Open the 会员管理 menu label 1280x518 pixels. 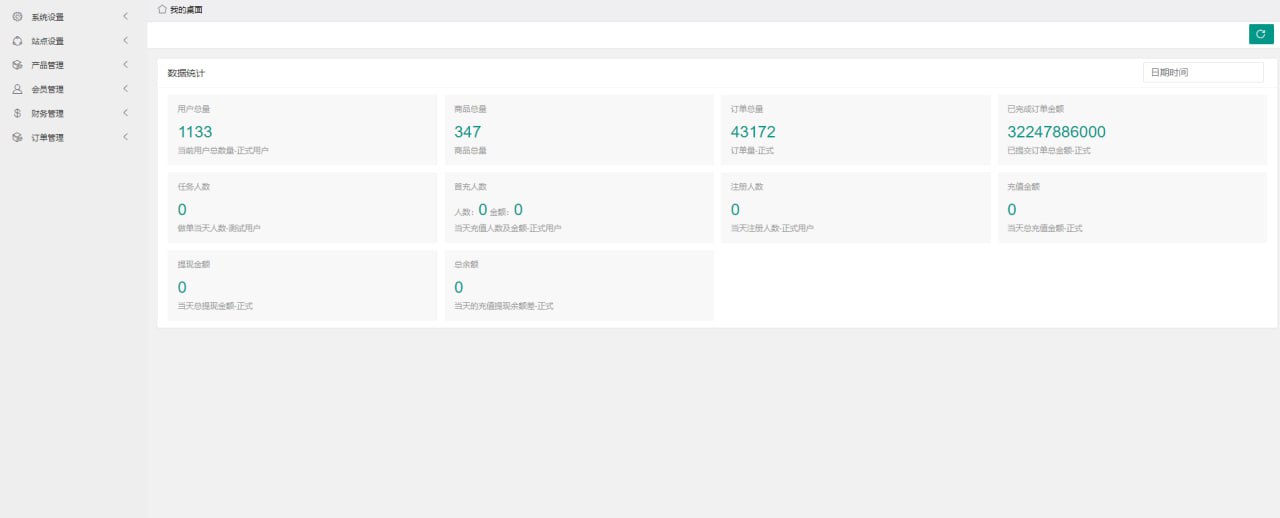coord(47,89)
